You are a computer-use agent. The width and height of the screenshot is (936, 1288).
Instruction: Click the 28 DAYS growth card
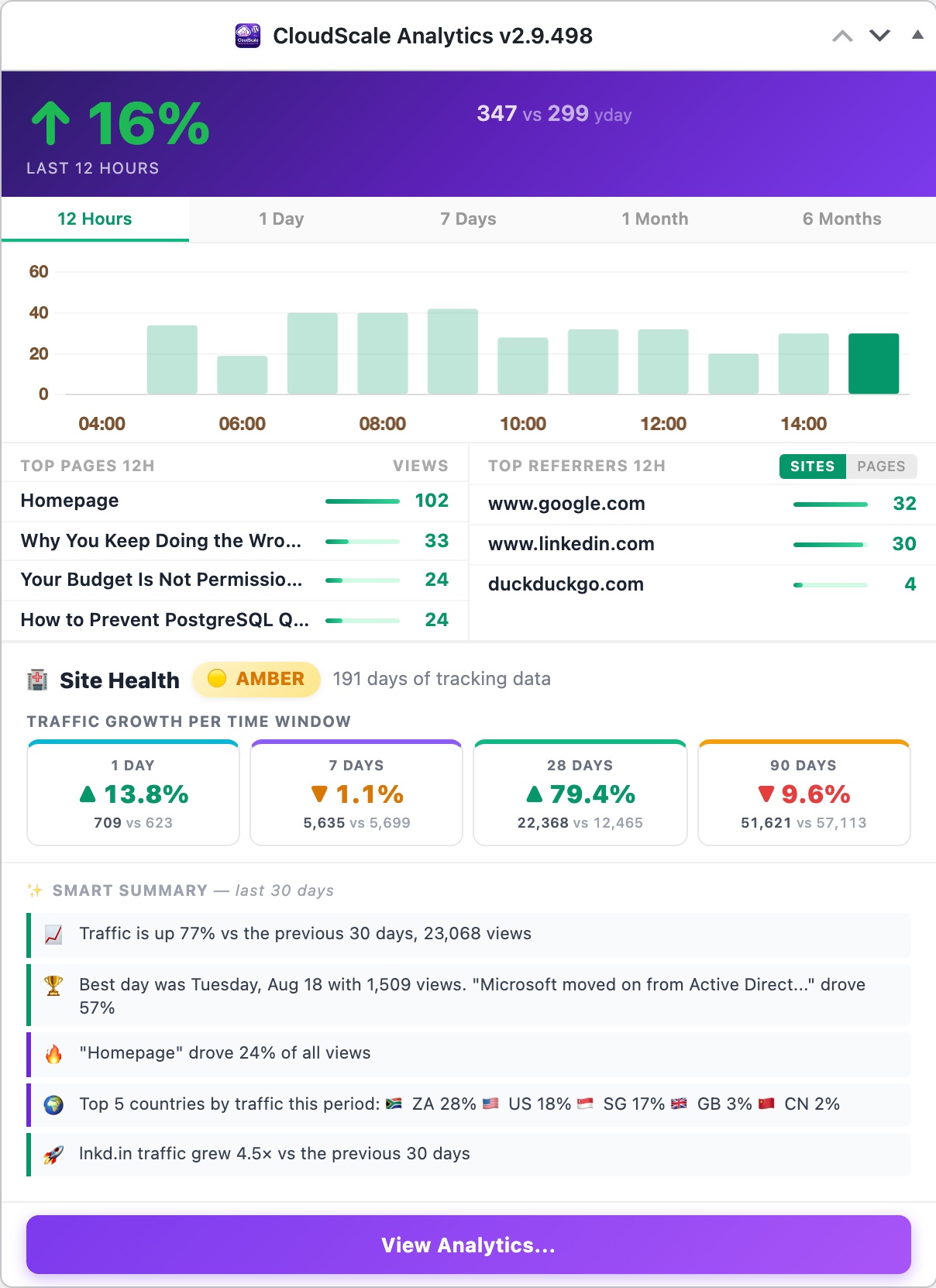(x=580, y=793)
